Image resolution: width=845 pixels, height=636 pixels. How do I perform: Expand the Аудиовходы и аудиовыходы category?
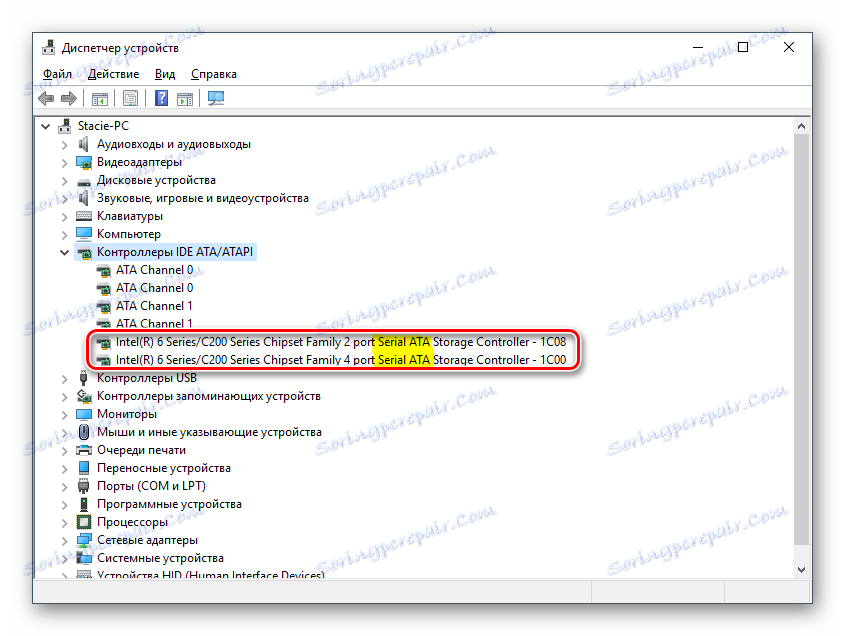(65, 145)
